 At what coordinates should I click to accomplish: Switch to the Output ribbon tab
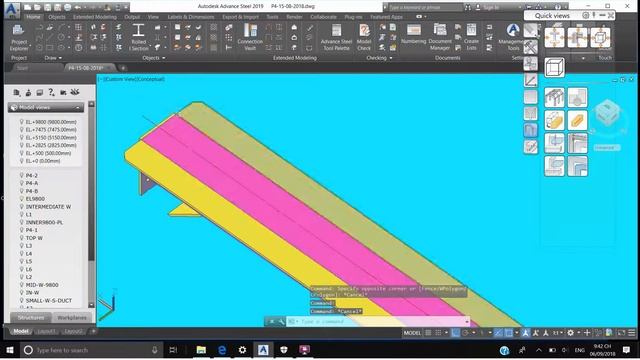[x=132, y=17]
